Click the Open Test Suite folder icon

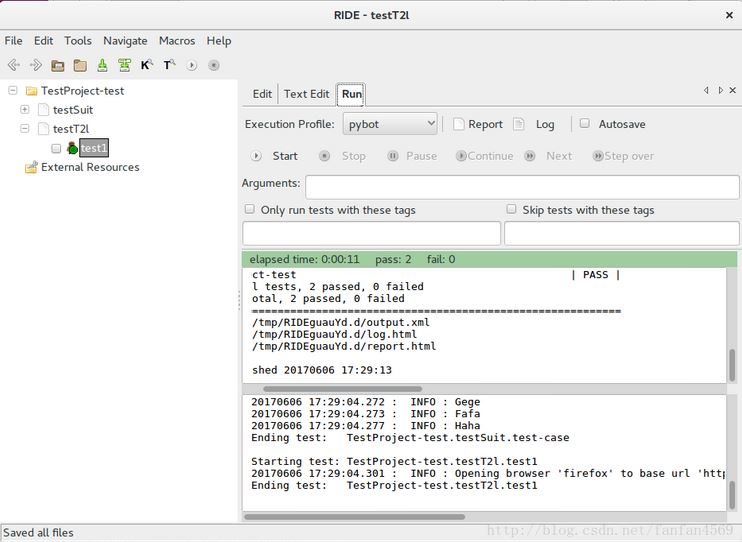[58, 65]
